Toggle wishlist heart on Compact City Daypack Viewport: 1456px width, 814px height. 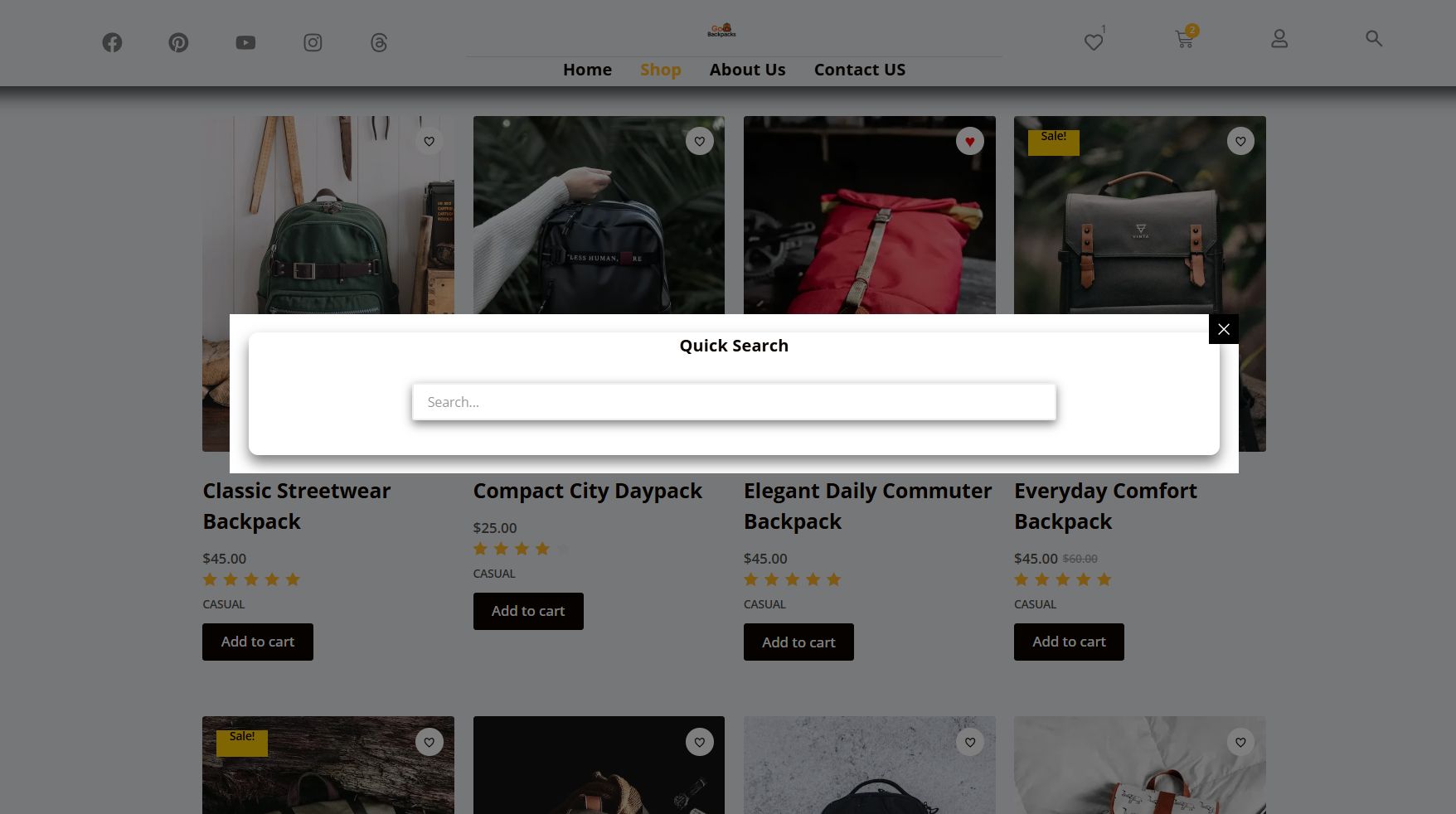pyautogui.click(x=700, y=141)
